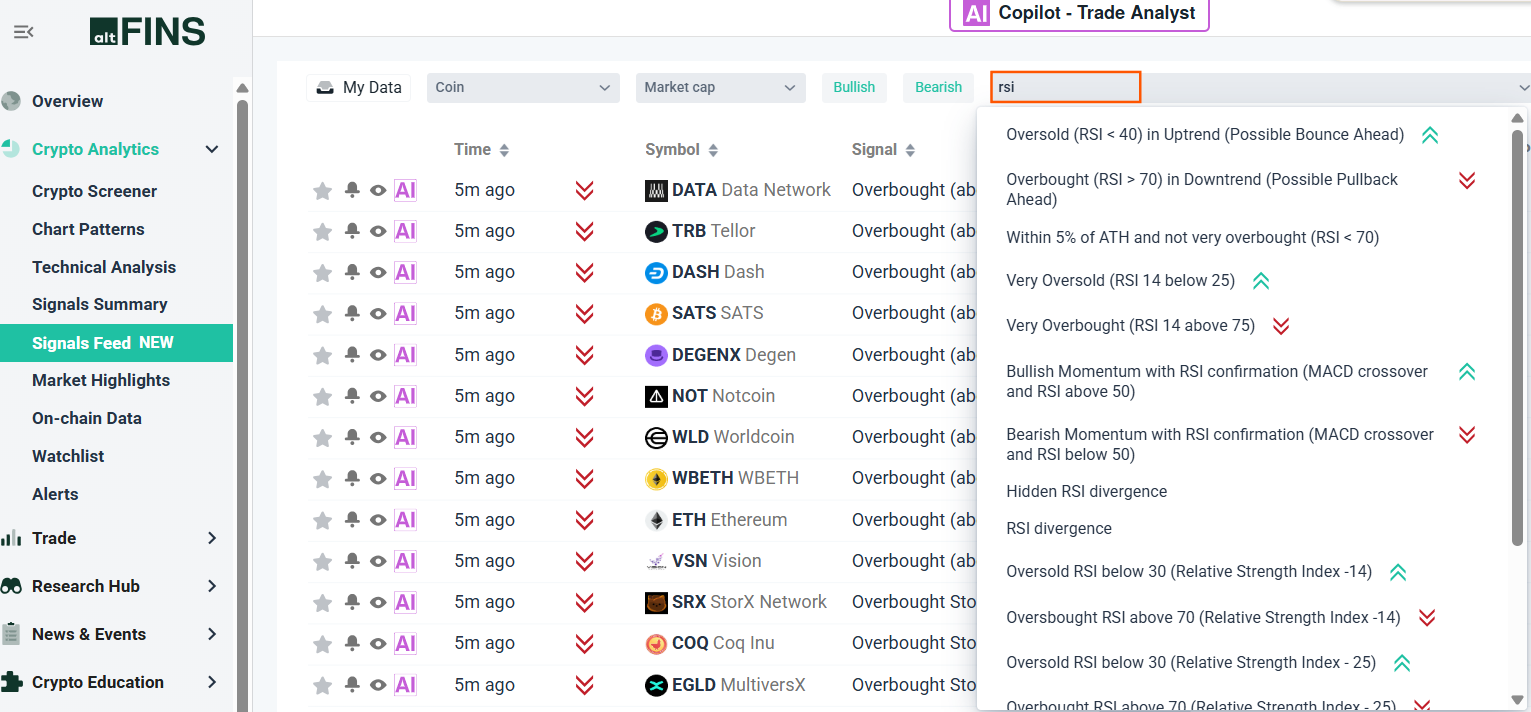Sort table by Signal column
Image resolution: width=1531 pixels, height=712 pixels.
click(x=884, y=149)
